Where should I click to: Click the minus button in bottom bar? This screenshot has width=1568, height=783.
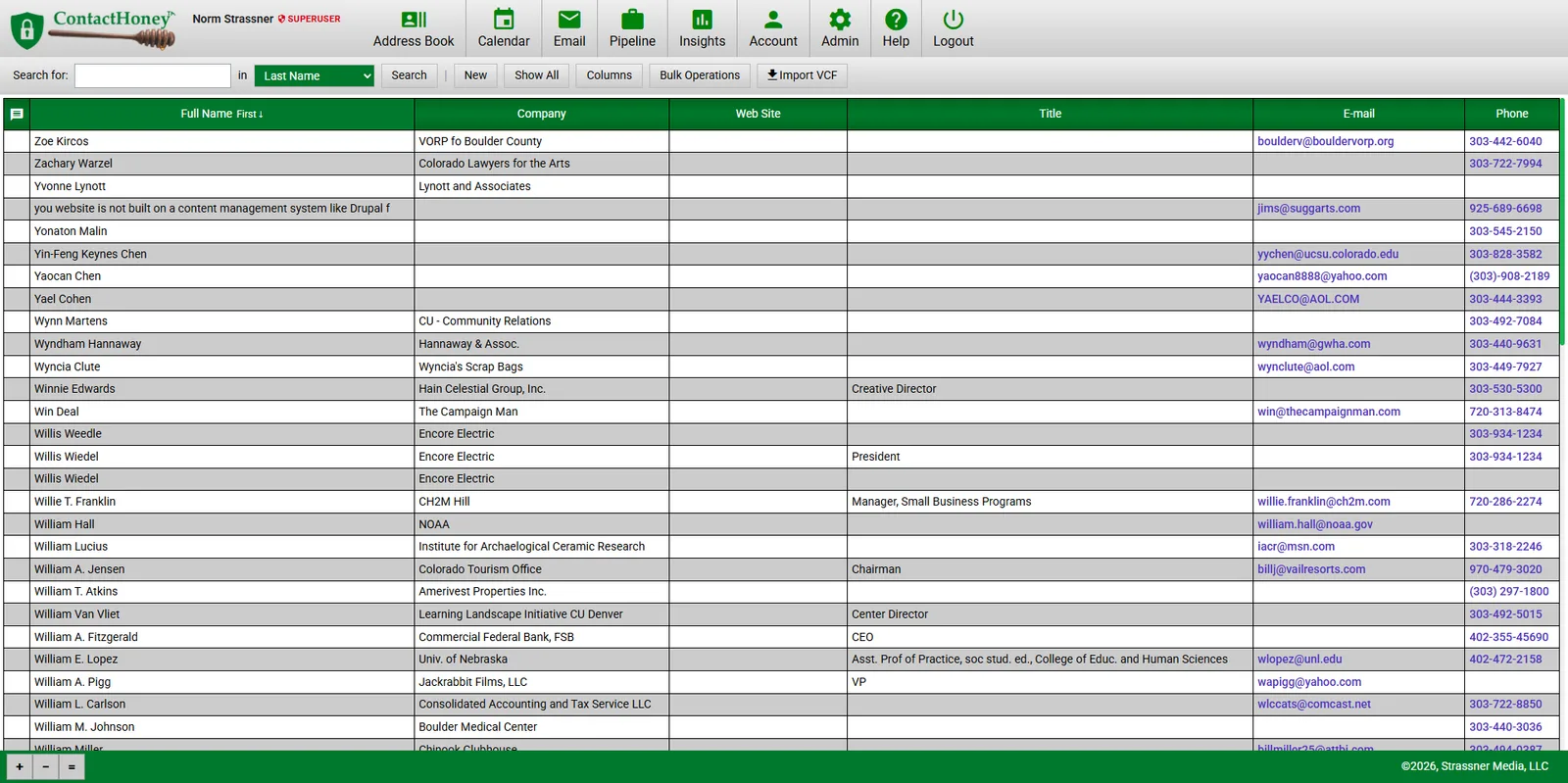tap(45, 767)
